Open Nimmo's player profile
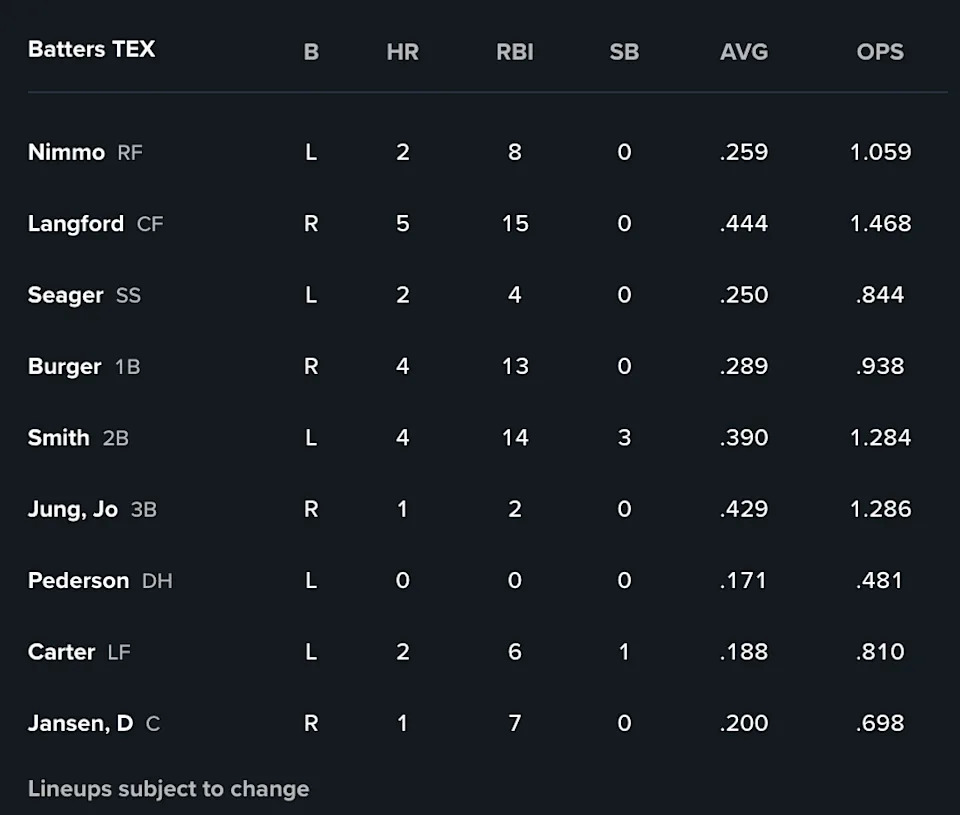 66,152
